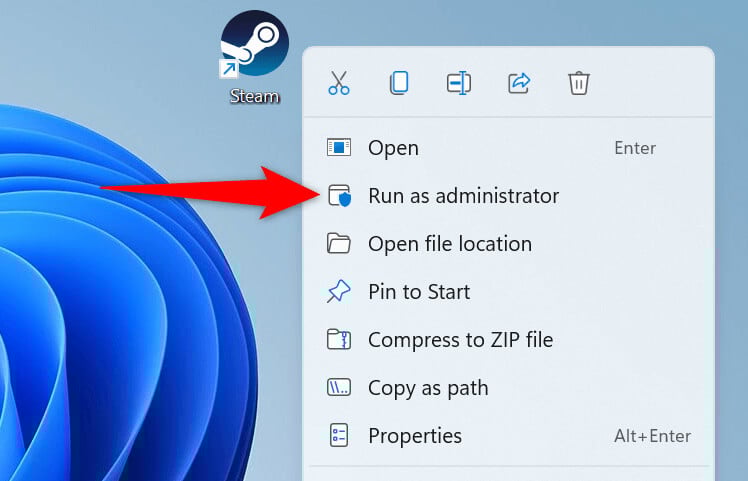Click the Steam shortcut label text
This screenshot has width=748, height=481.
[x=254, y=96]
